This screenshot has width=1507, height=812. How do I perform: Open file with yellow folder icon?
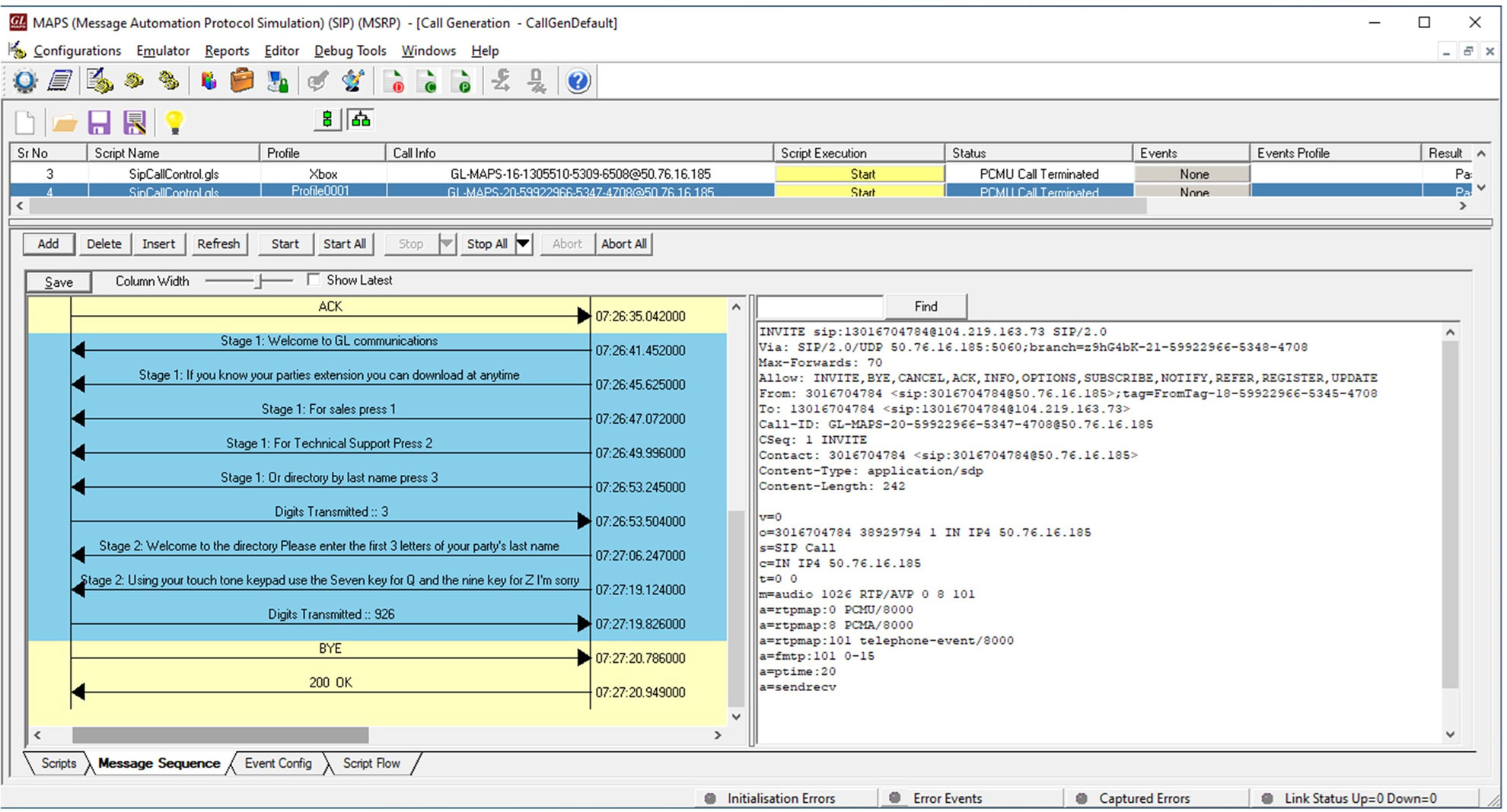tap(64, 122)
